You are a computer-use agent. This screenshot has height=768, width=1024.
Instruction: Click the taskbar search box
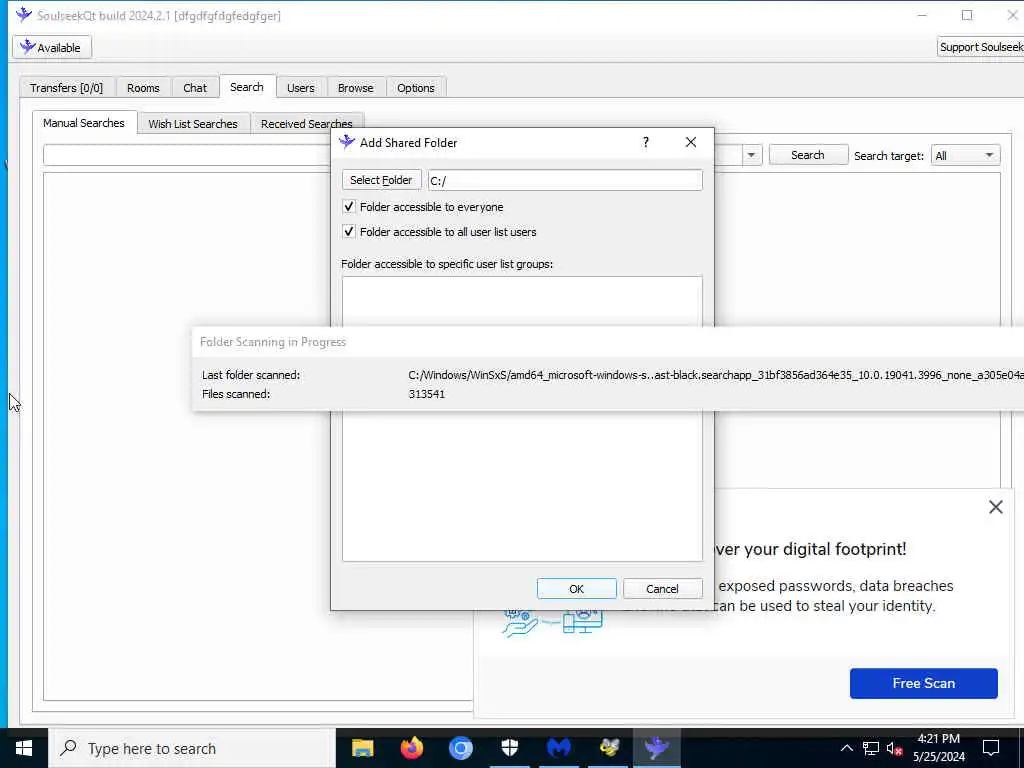(192, 748)
